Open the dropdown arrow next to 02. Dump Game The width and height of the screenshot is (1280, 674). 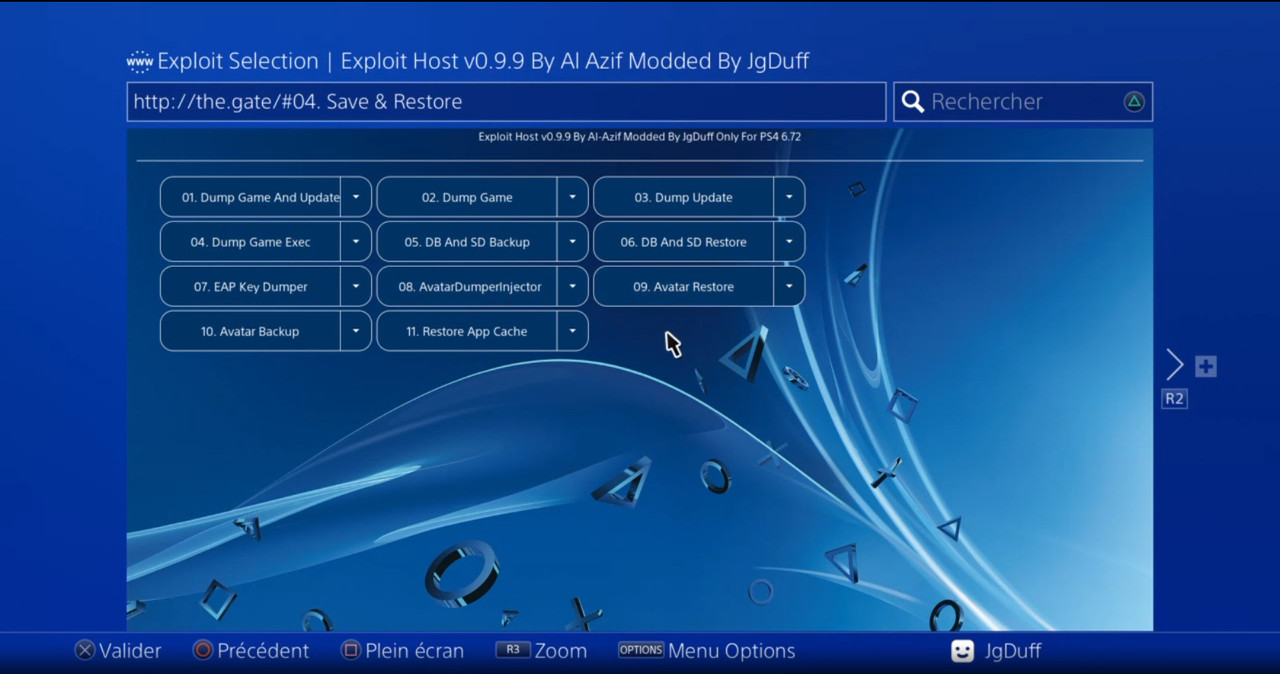pos(572,197)
